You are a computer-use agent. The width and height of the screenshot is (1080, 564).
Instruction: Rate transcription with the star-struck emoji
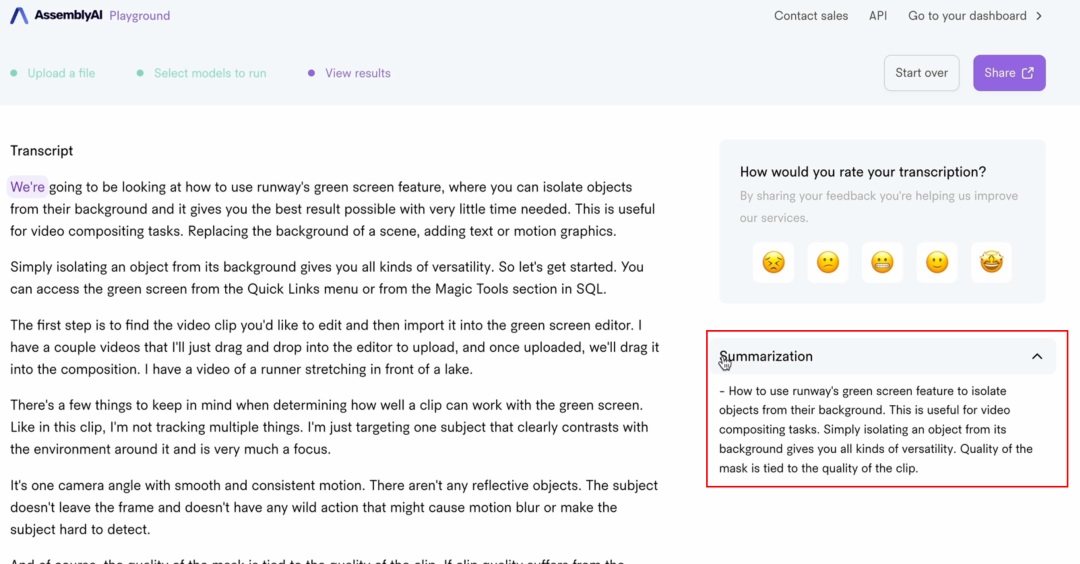pos(991,262)
